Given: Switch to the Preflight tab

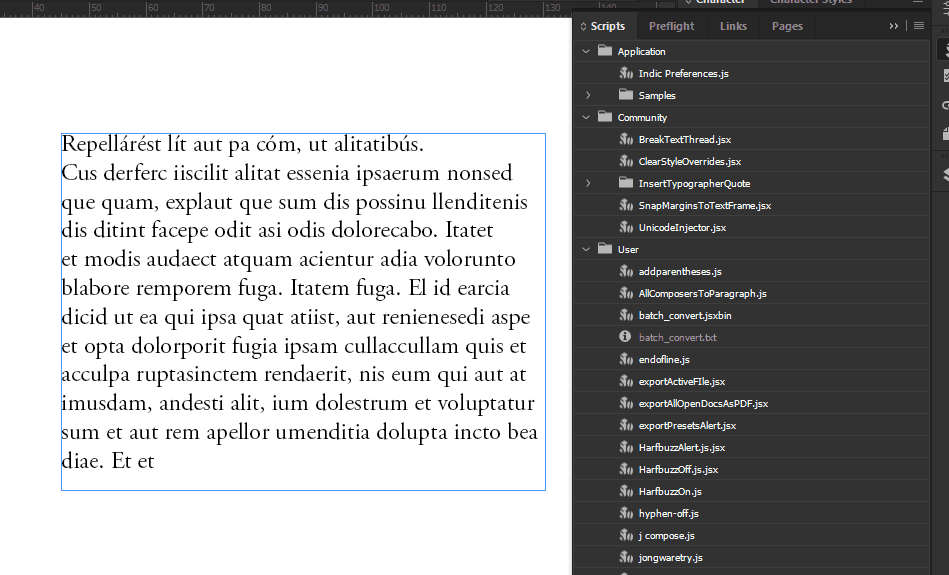Looking at the screenshot, I should point(671,26).
